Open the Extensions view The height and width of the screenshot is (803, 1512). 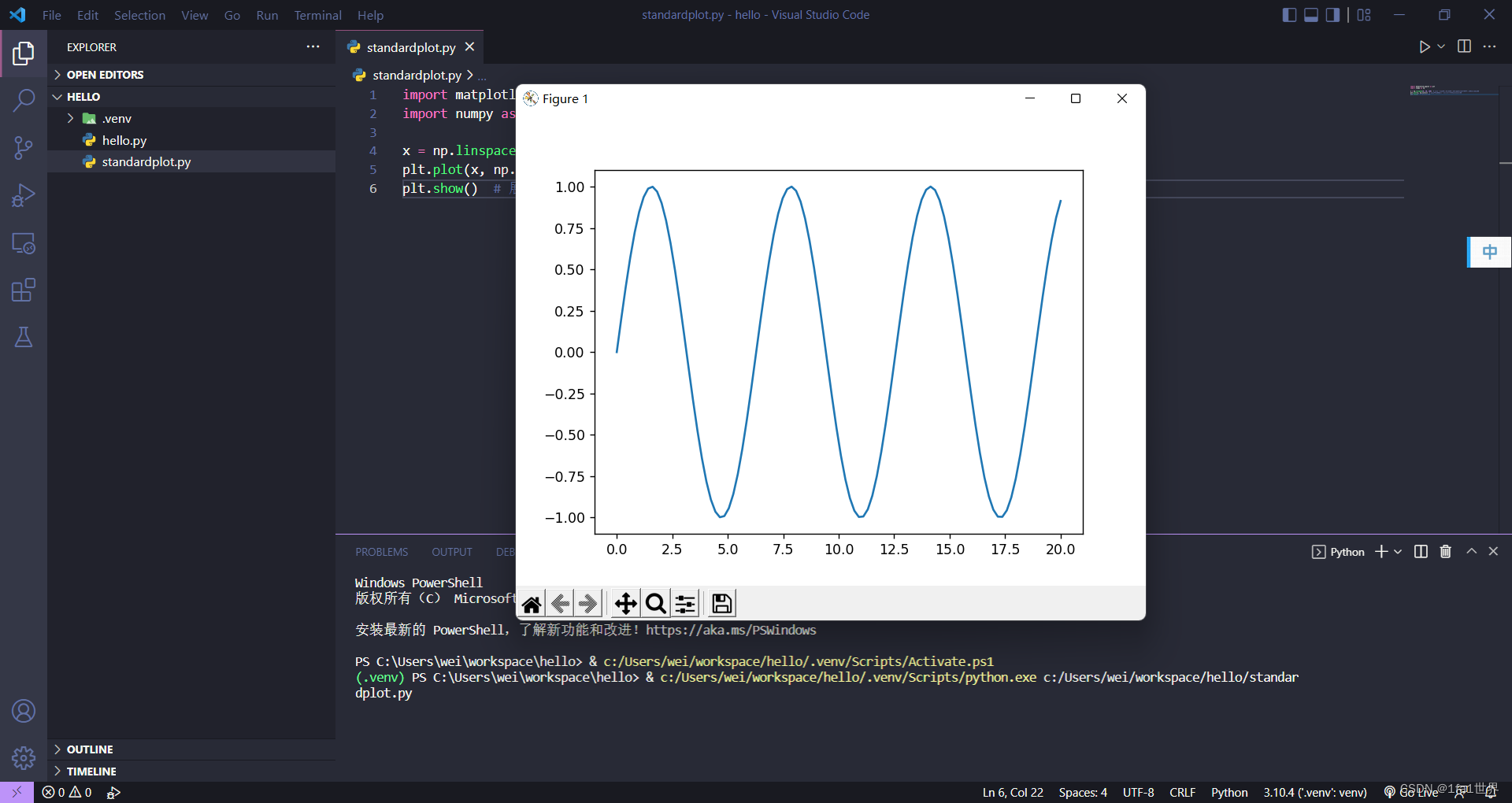[24, 290]
